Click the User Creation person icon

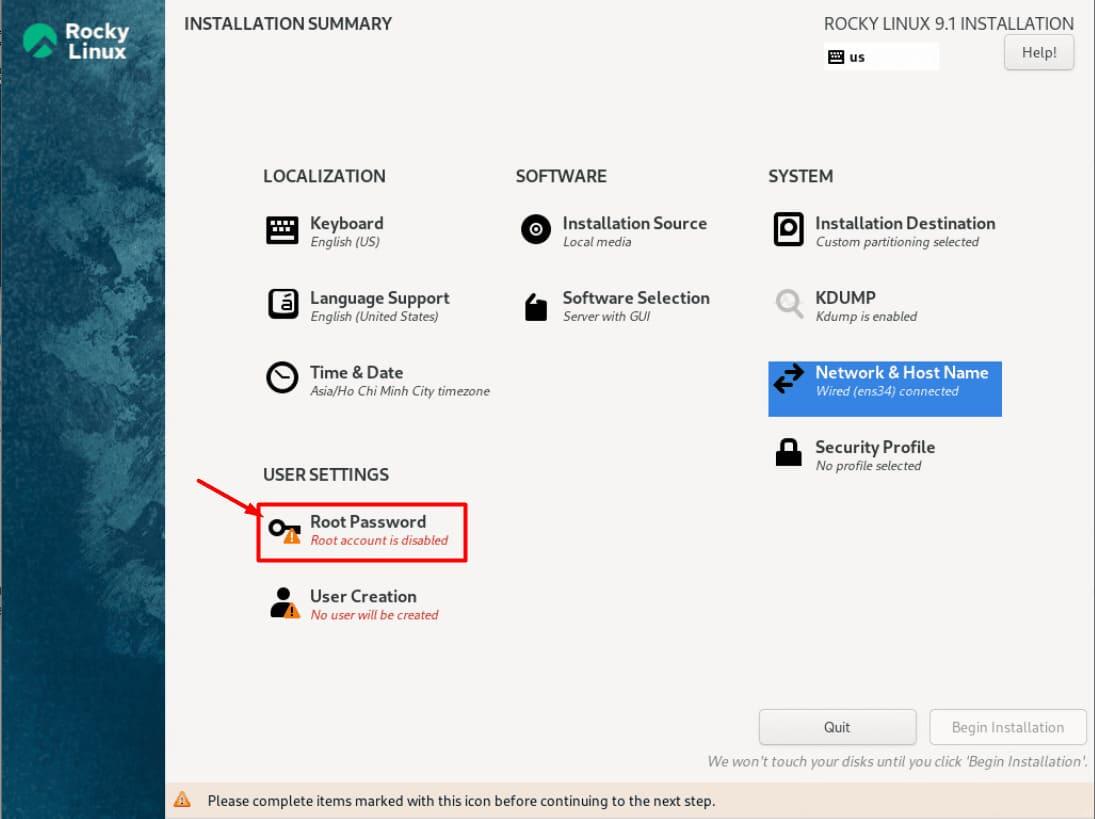point(284,603)
